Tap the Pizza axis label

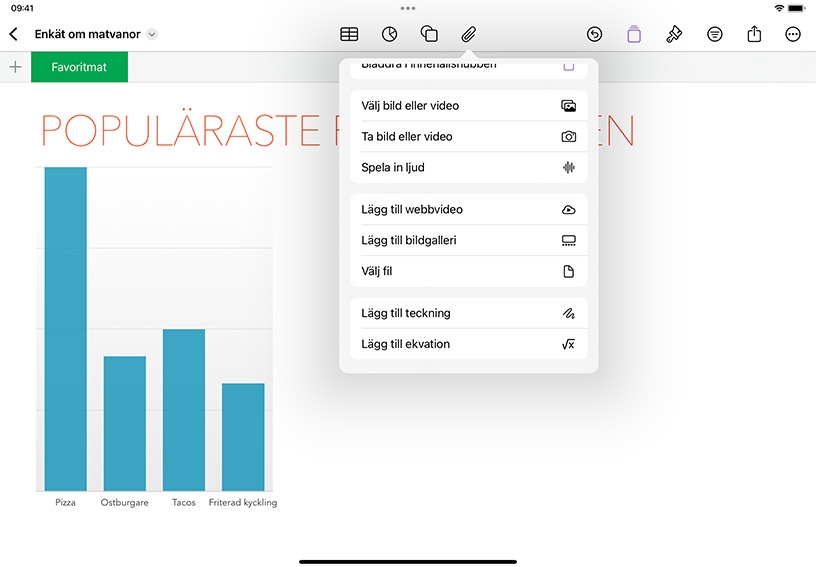tap(66, 502)
